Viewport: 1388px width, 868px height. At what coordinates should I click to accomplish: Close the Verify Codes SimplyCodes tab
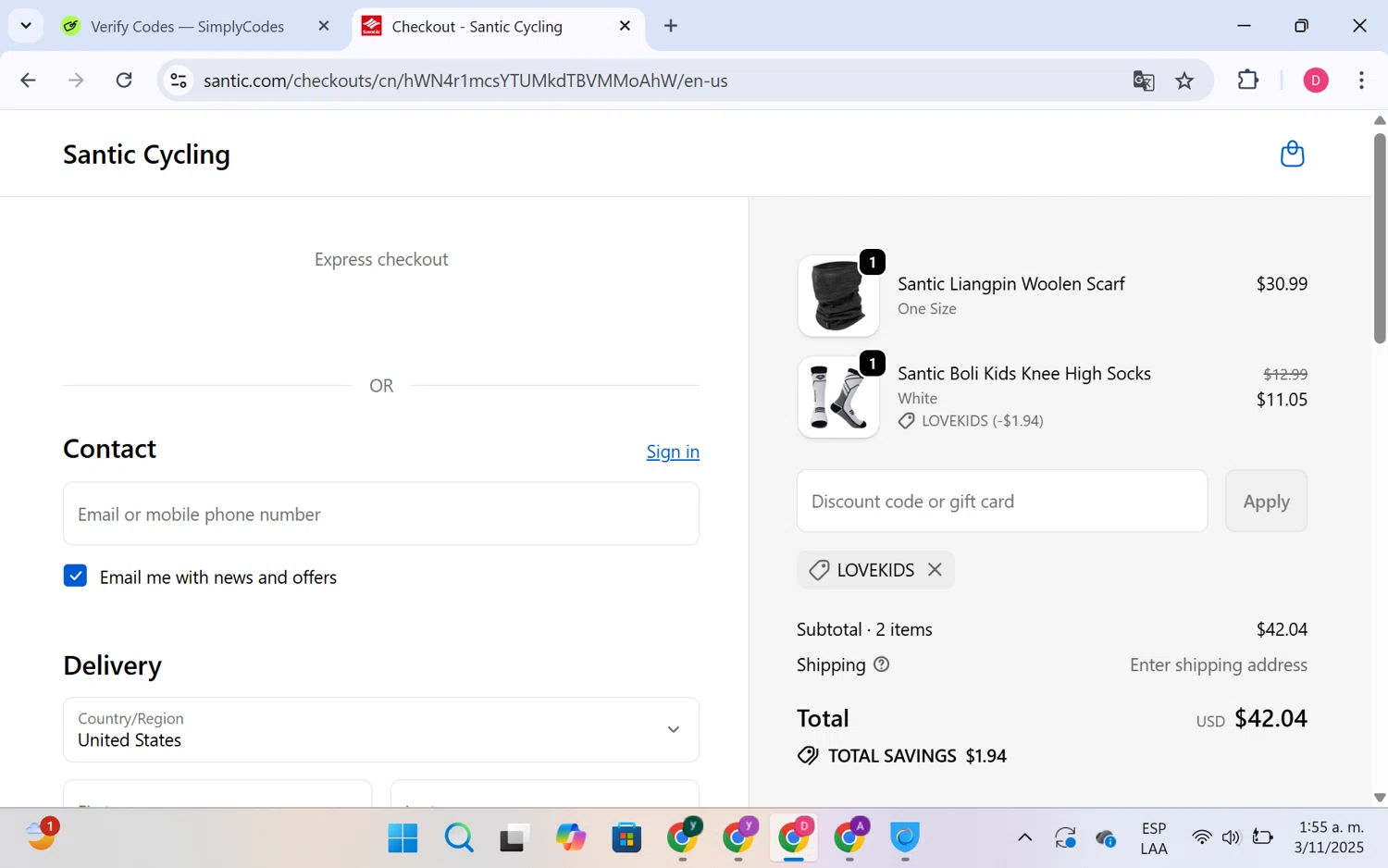pyautogui.click(x=324, y=26)
